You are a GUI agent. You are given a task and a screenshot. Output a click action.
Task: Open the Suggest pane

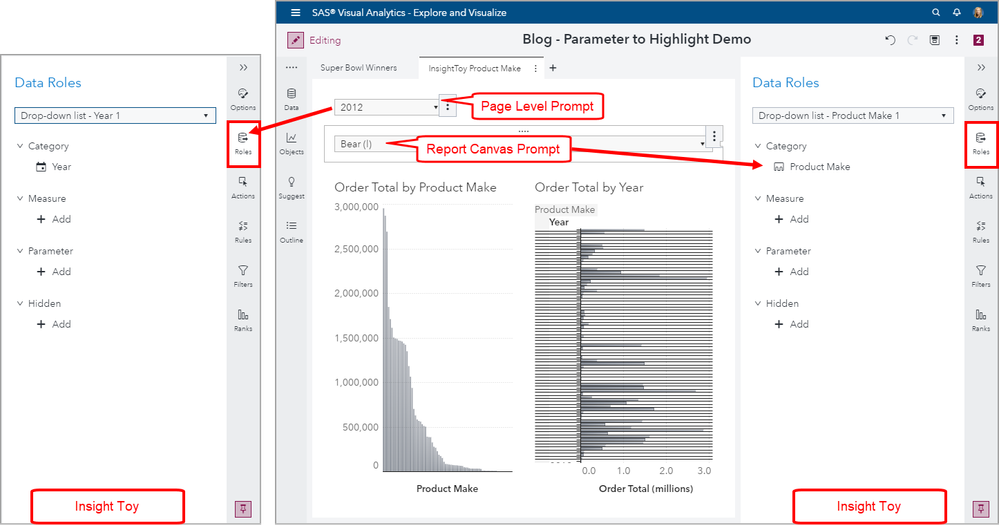click(x=291, y=188)
